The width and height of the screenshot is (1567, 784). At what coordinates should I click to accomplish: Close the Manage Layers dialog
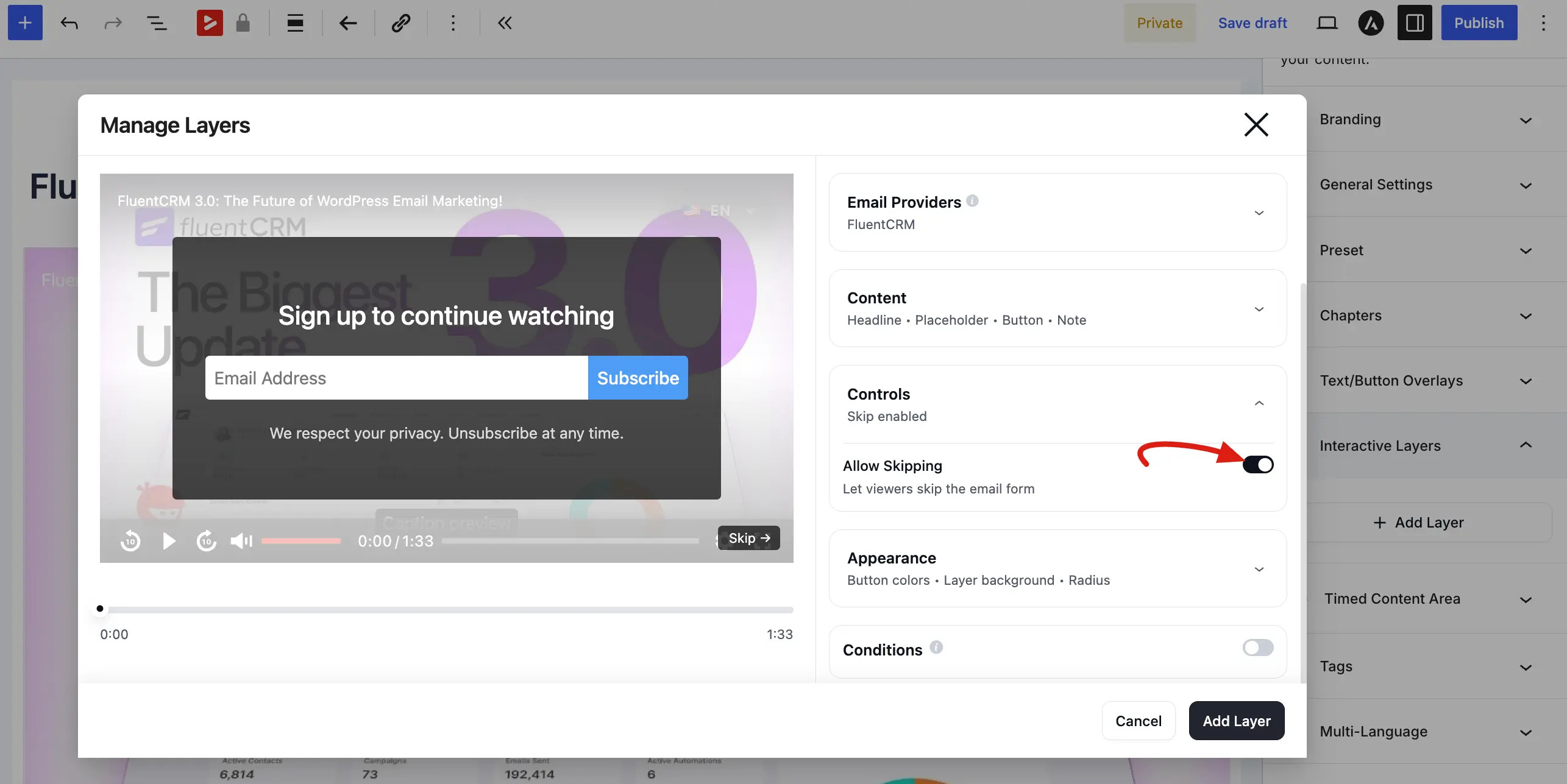pos(1256,125)
